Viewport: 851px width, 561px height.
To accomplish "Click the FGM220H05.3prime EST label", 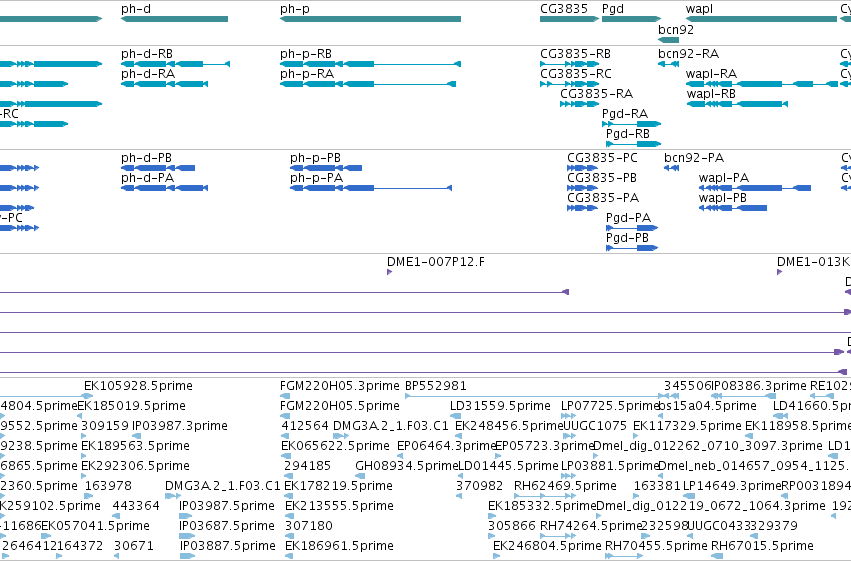I will click(x=340, y=386).
